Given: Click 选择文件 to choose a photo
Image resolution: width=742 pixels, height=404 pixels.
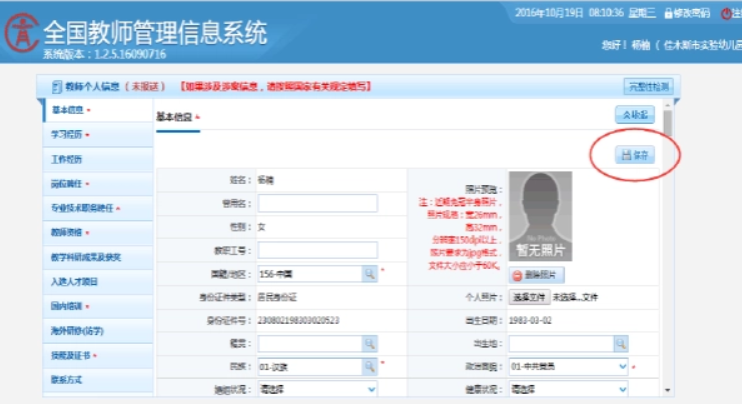Looking at the screenshot, I should (x=526, y=297).
